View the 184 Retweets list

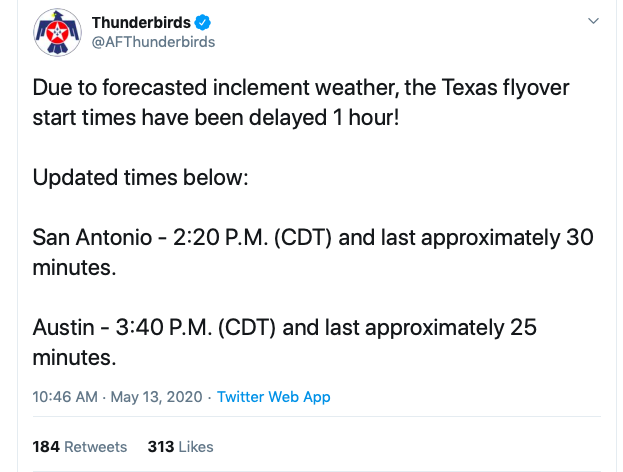click(x=80, y=447)
